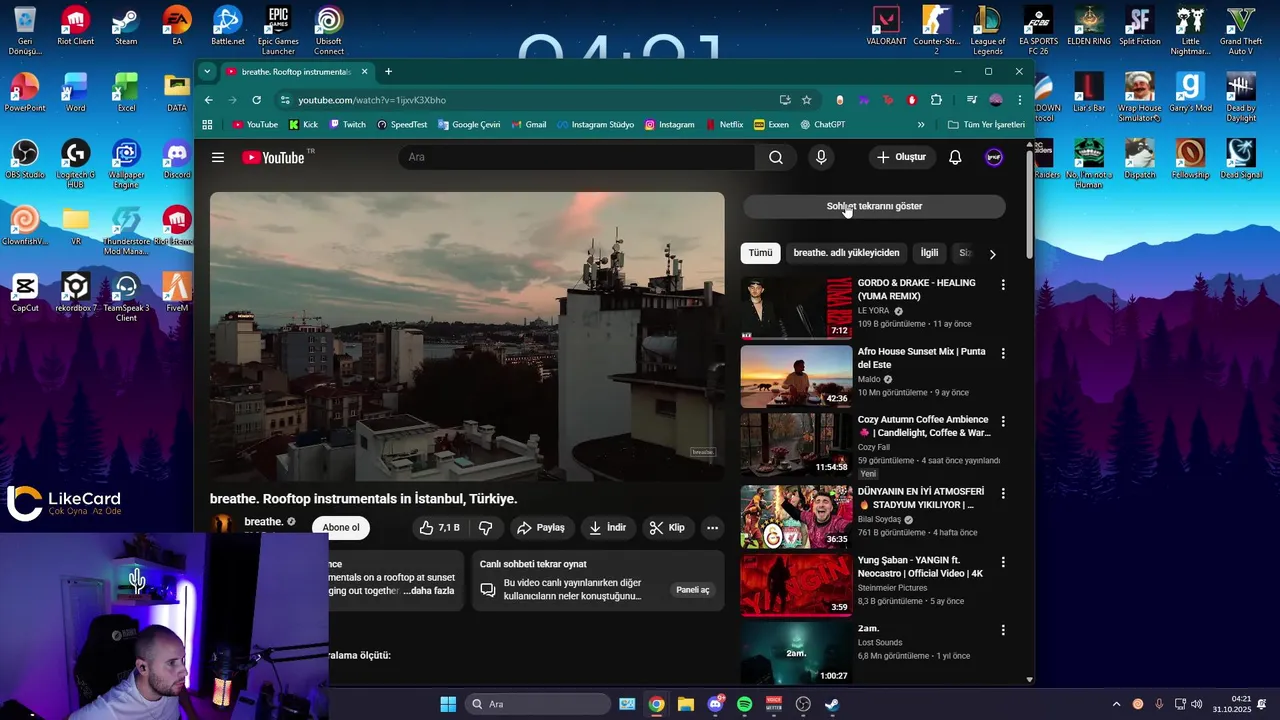This screenshot has width=1280, height=720.
Task: Open the ChatGPT bookmark
Action: pos(823,125)
